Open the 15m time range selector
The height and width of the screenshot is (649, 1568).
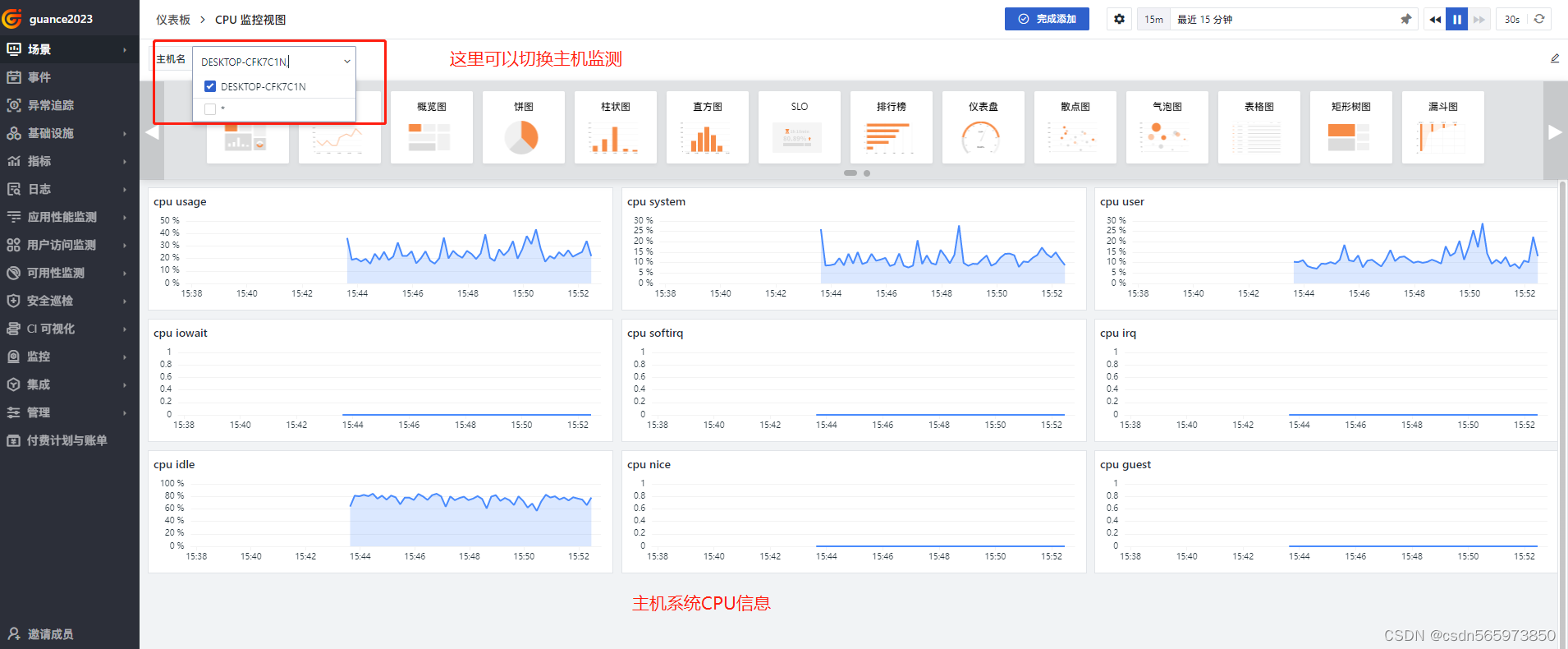(1153, 19)
